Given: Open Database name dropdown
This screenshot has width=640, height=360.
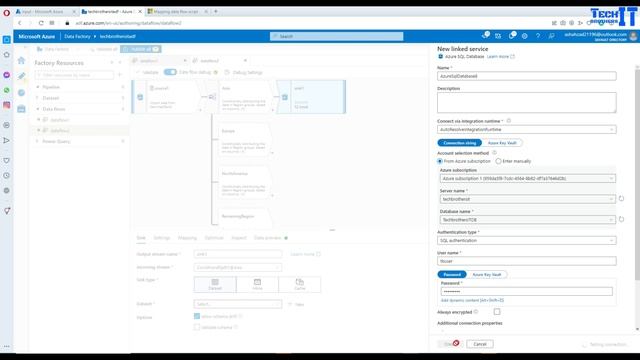Looking at the screenshot, I should (x=528, y=220).
